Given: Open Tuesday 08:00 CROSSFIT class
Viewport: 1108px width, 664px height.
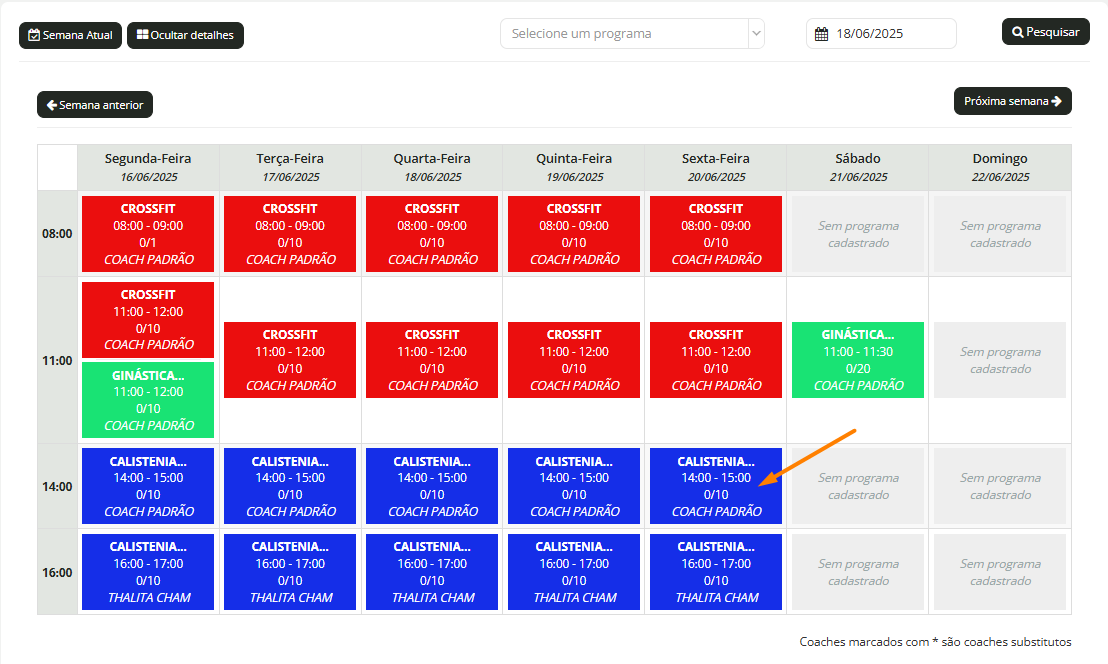Looking at the screenshot, I should click(290, 234).
